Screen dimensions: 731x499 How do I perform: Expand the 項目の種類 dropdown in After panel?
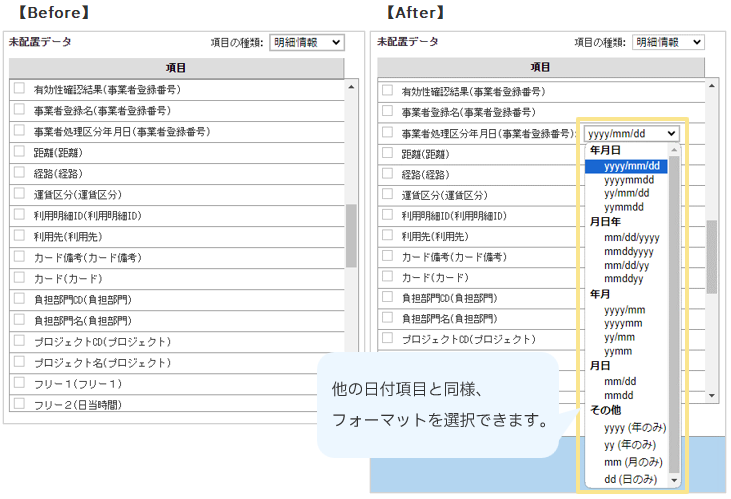(x=668, y=42)
